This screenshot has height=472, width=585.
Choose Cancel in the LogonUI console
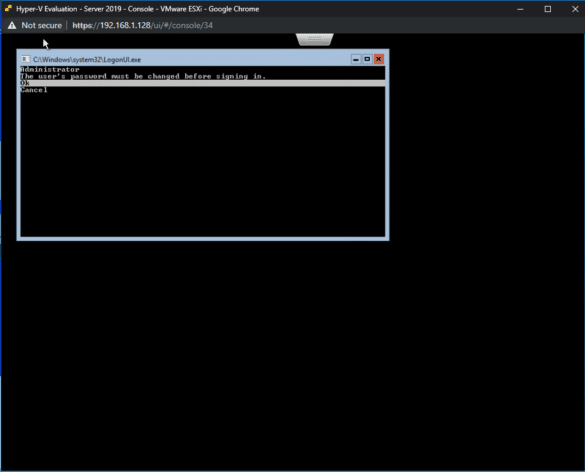click(x=34, y=90)
